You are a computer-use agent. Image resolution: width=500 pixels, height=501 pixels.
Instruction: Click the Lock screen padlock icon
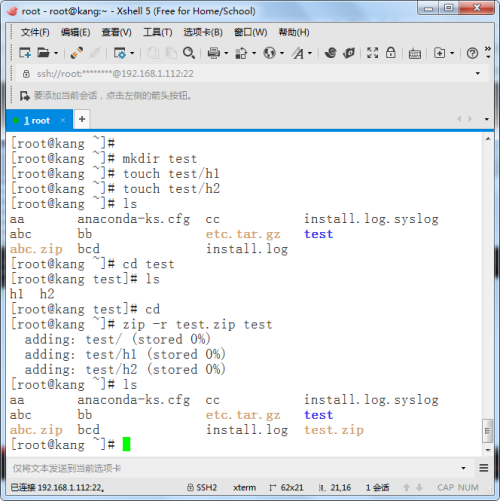click(x=391, y=53)
